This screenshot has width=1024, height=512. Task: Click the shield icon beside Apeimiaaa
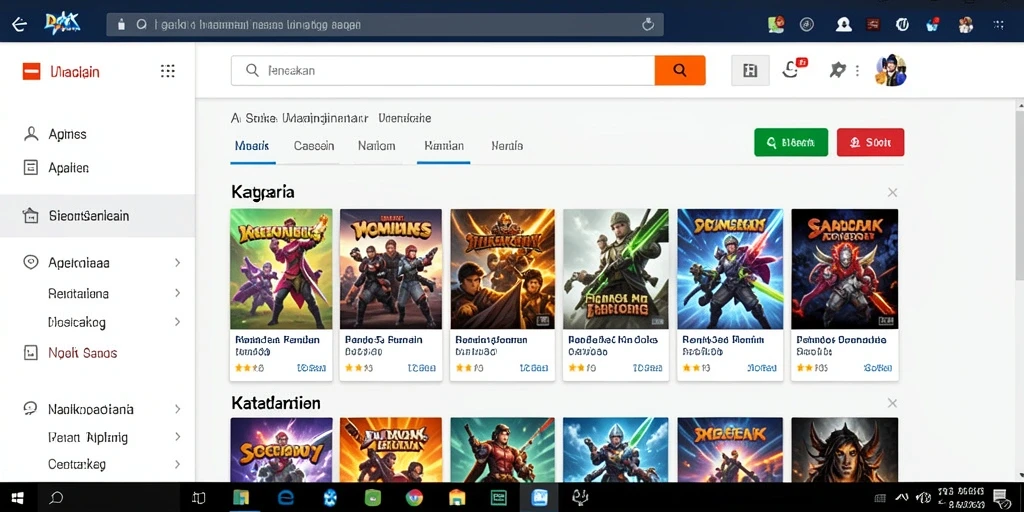31,263
